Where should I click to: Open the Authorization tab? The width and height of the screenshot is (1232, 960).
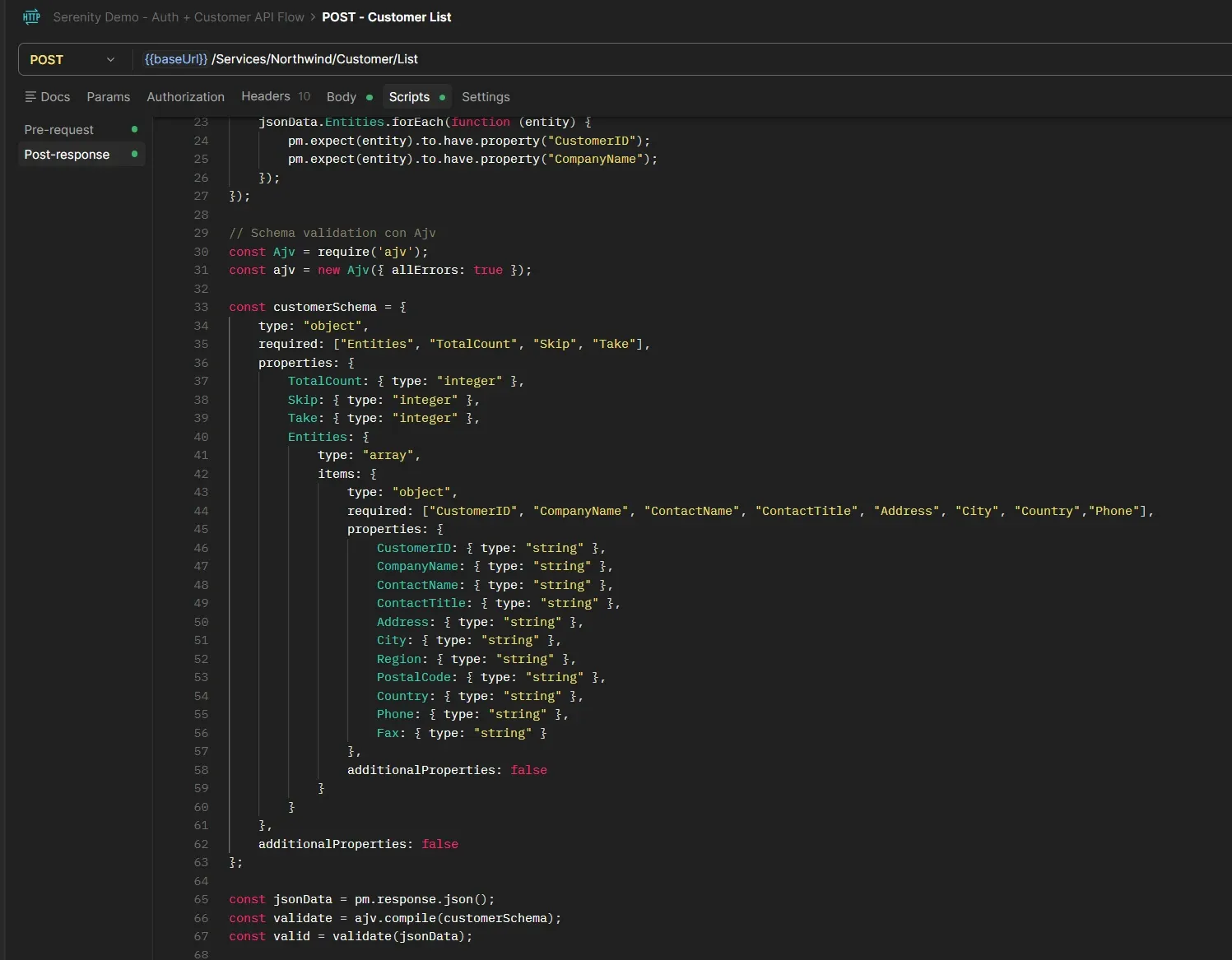[x=185, y=96]
